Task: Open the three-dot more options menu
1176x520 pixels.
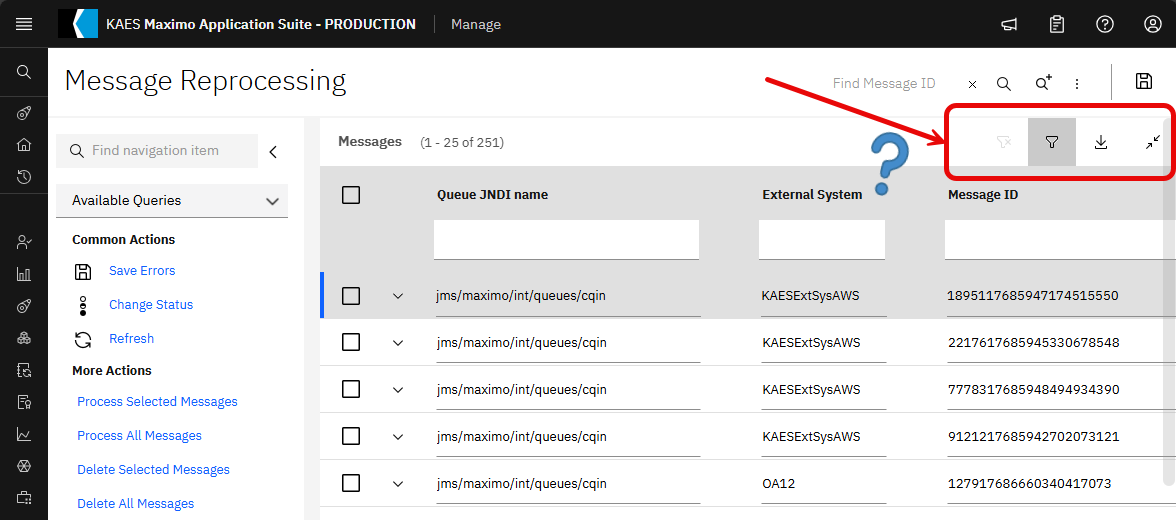Action: click(x=1077, y=84)
